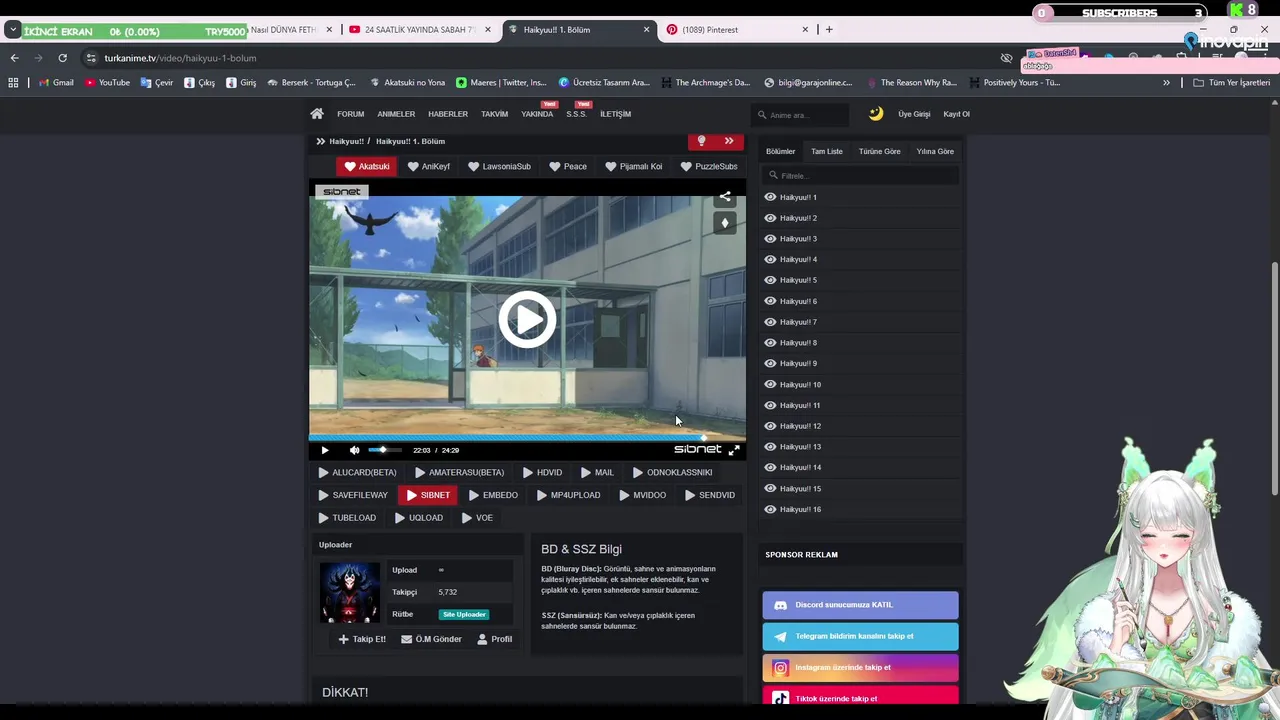
Task: Mute the video using the speaker icon
Action: pos(354,450)
